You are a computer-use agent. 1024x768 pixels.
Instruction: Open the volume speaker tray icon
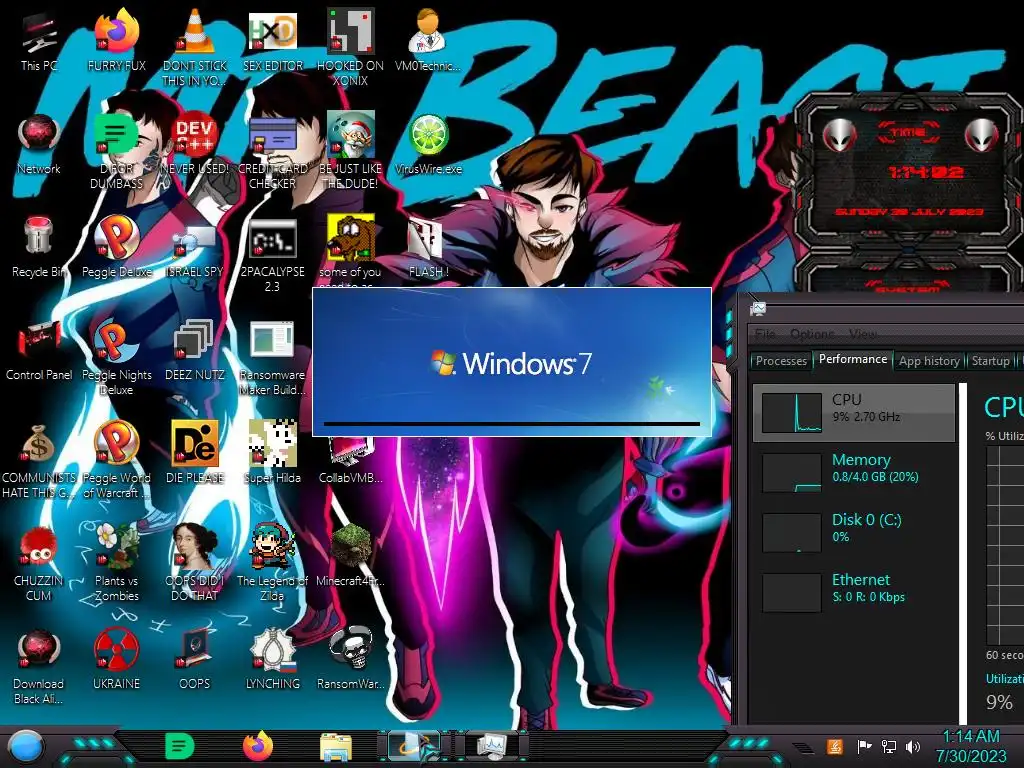pos(913,746)
